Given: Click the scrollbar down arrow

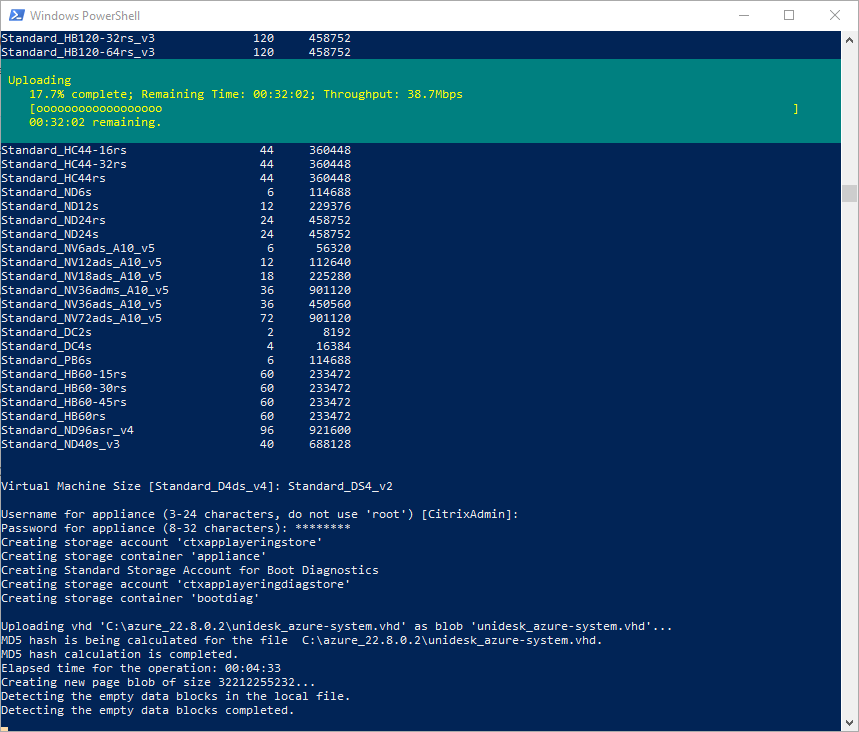Looking at the screenshot, I should 849,722.
